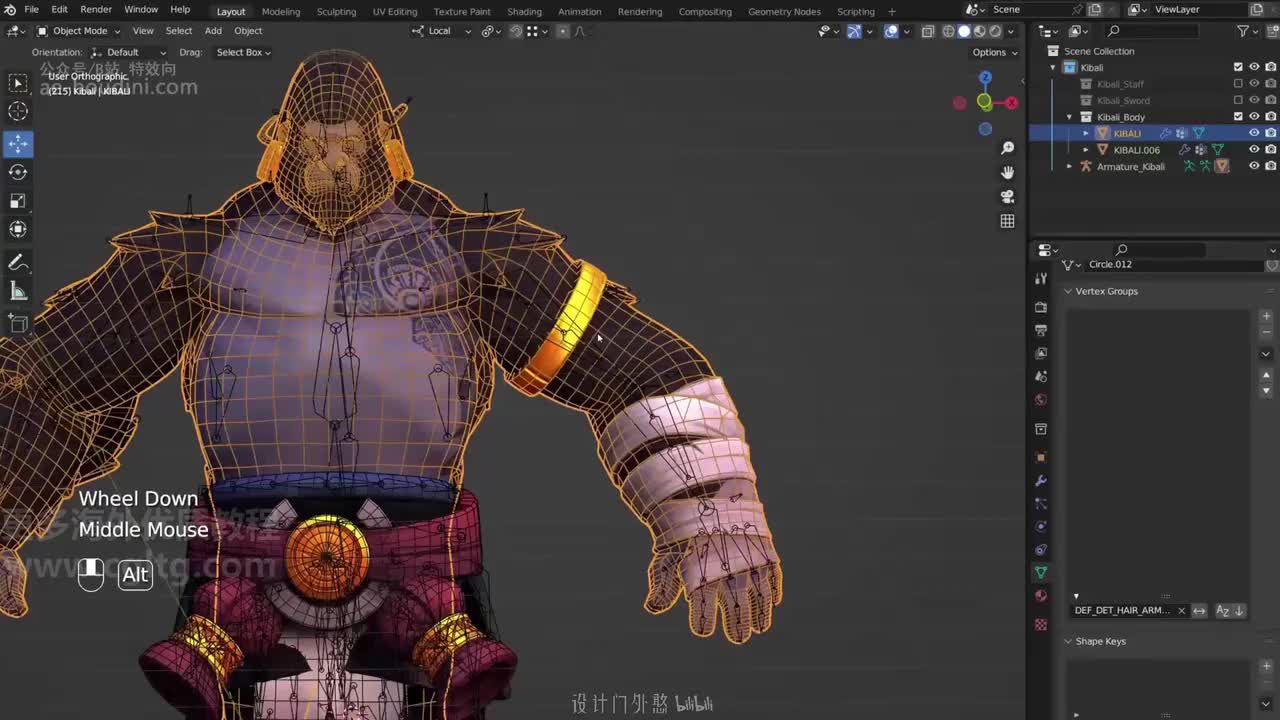The image size is (1280, 720).
Task: Switch perspective/orthographic with grid icon
Action: tap(1007, 221)
